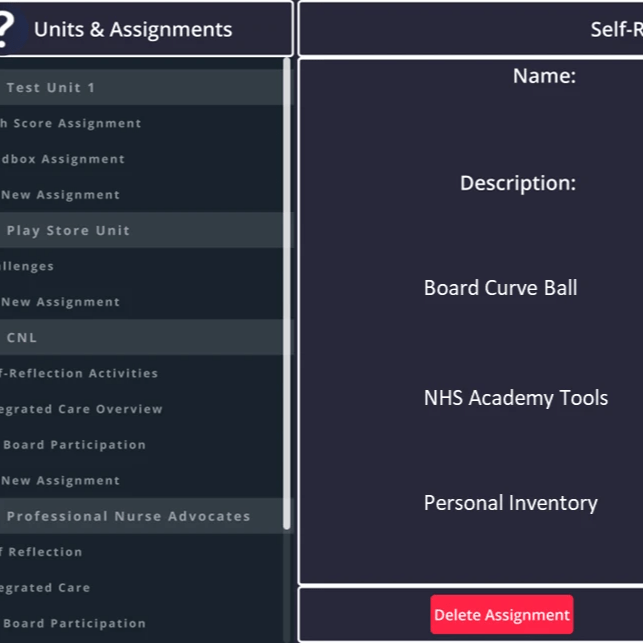Select the Sandbox Assignment entry
Screen dimensions: 643x643
tap(62, 159)
